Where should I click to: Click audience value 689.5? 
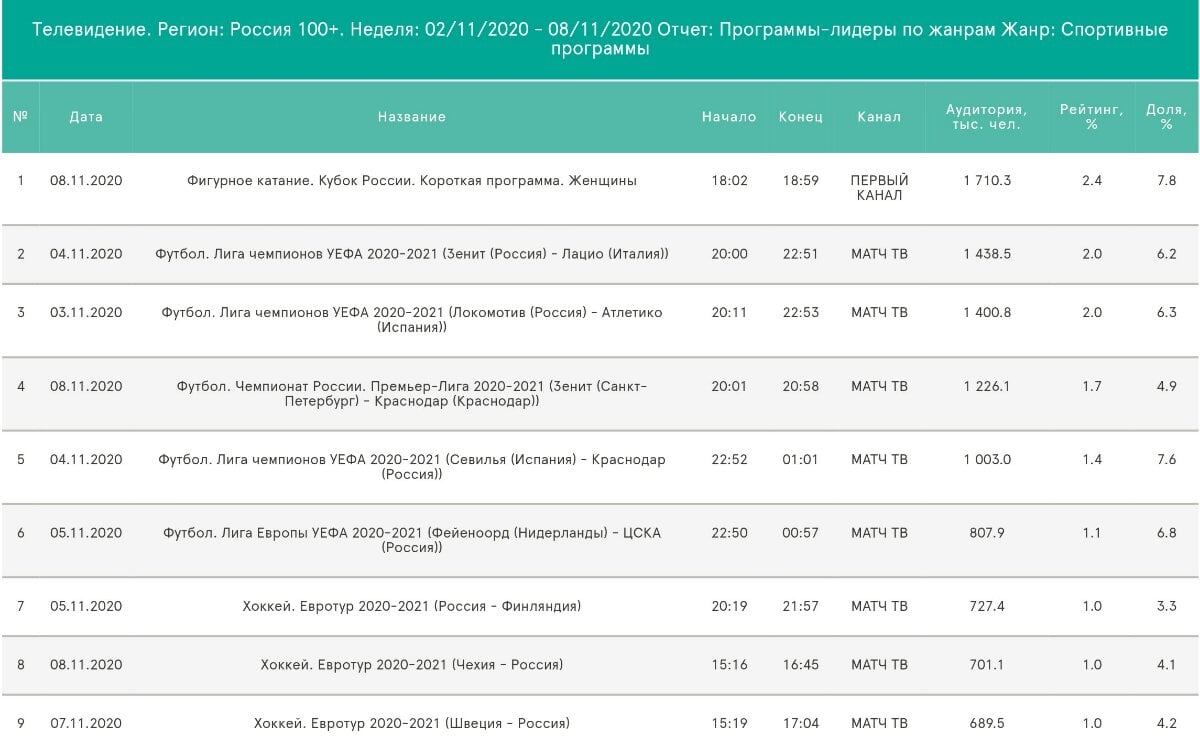(987, 723)
